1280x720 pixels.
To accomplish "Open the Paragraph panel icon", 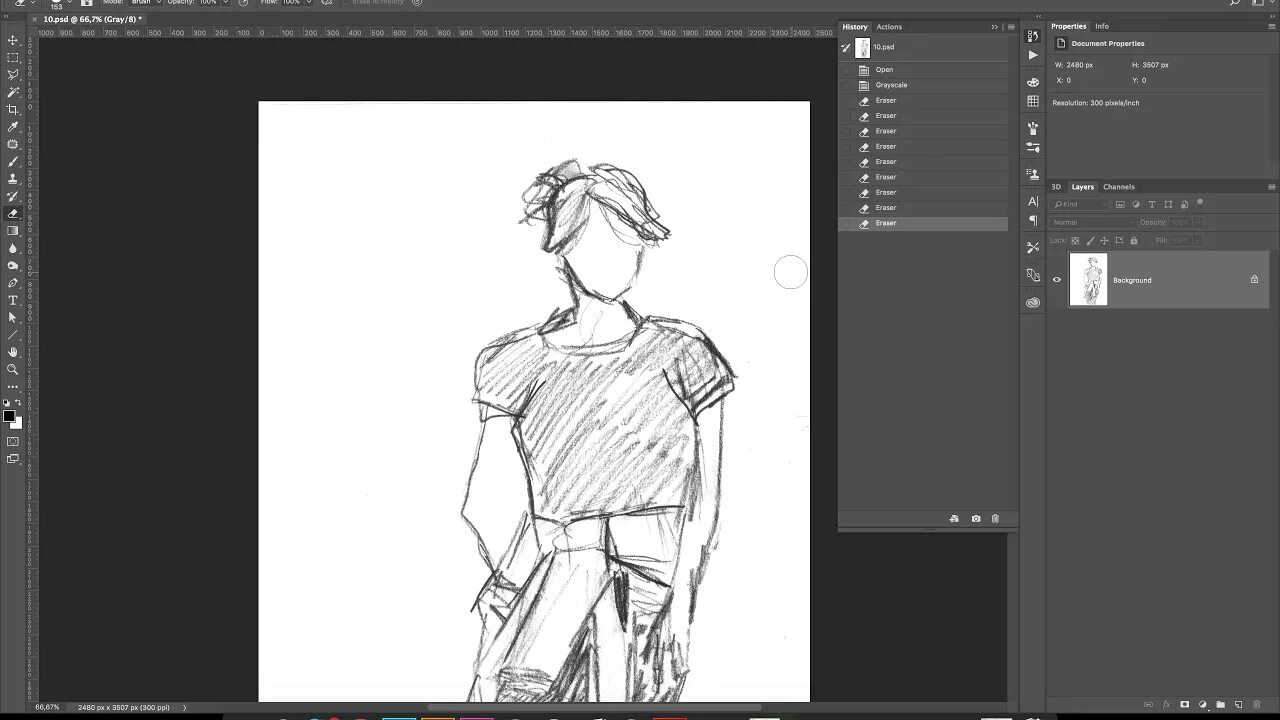I will click(1033, 220).
